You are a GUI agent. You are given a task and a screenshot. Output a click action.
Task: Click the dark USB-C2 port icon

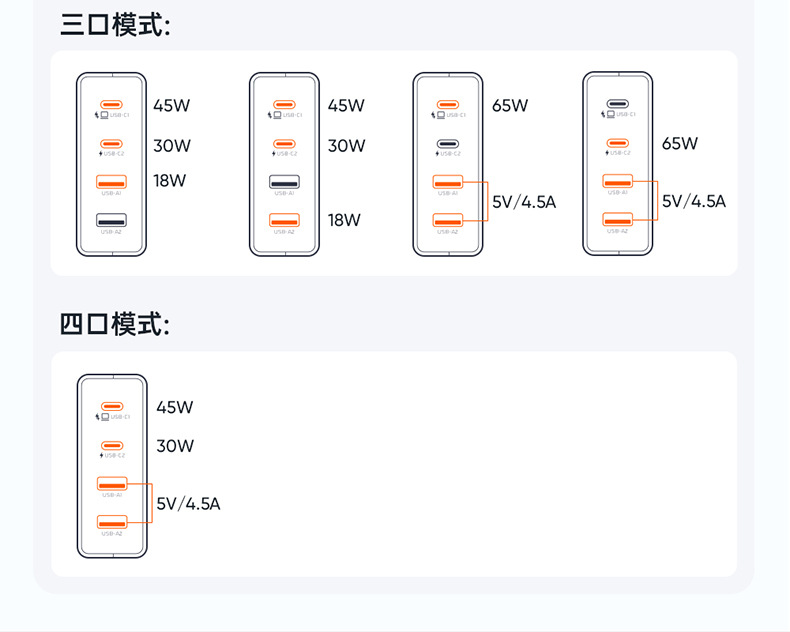448,144
